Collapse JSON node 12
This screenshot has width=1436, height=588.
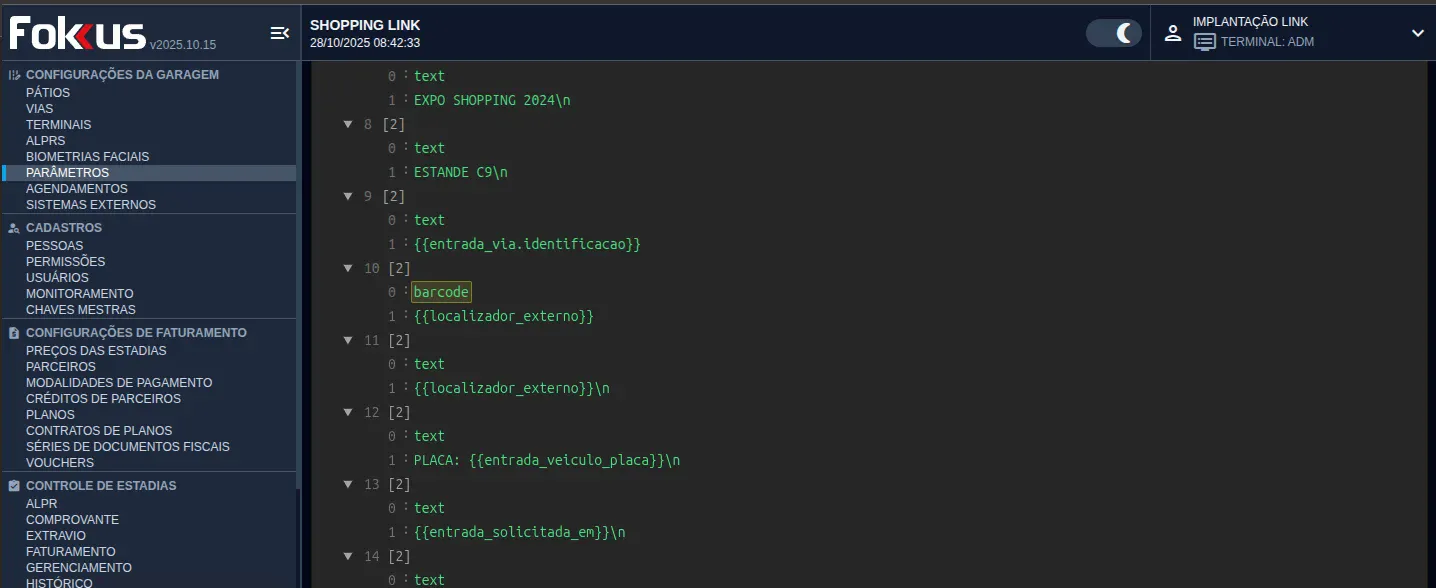click(x=348, y=412)
